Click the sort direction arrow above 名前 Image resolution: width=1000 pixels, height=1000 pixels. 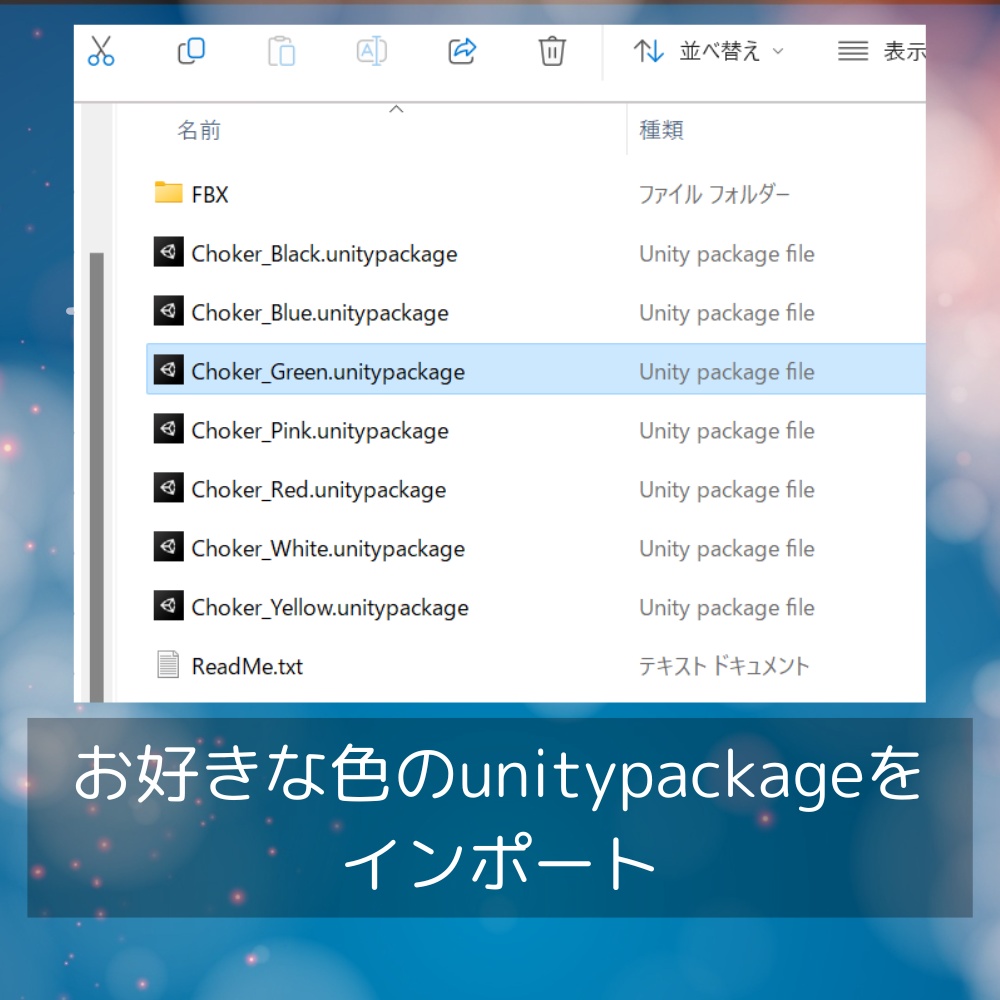[x=396, y=109]
